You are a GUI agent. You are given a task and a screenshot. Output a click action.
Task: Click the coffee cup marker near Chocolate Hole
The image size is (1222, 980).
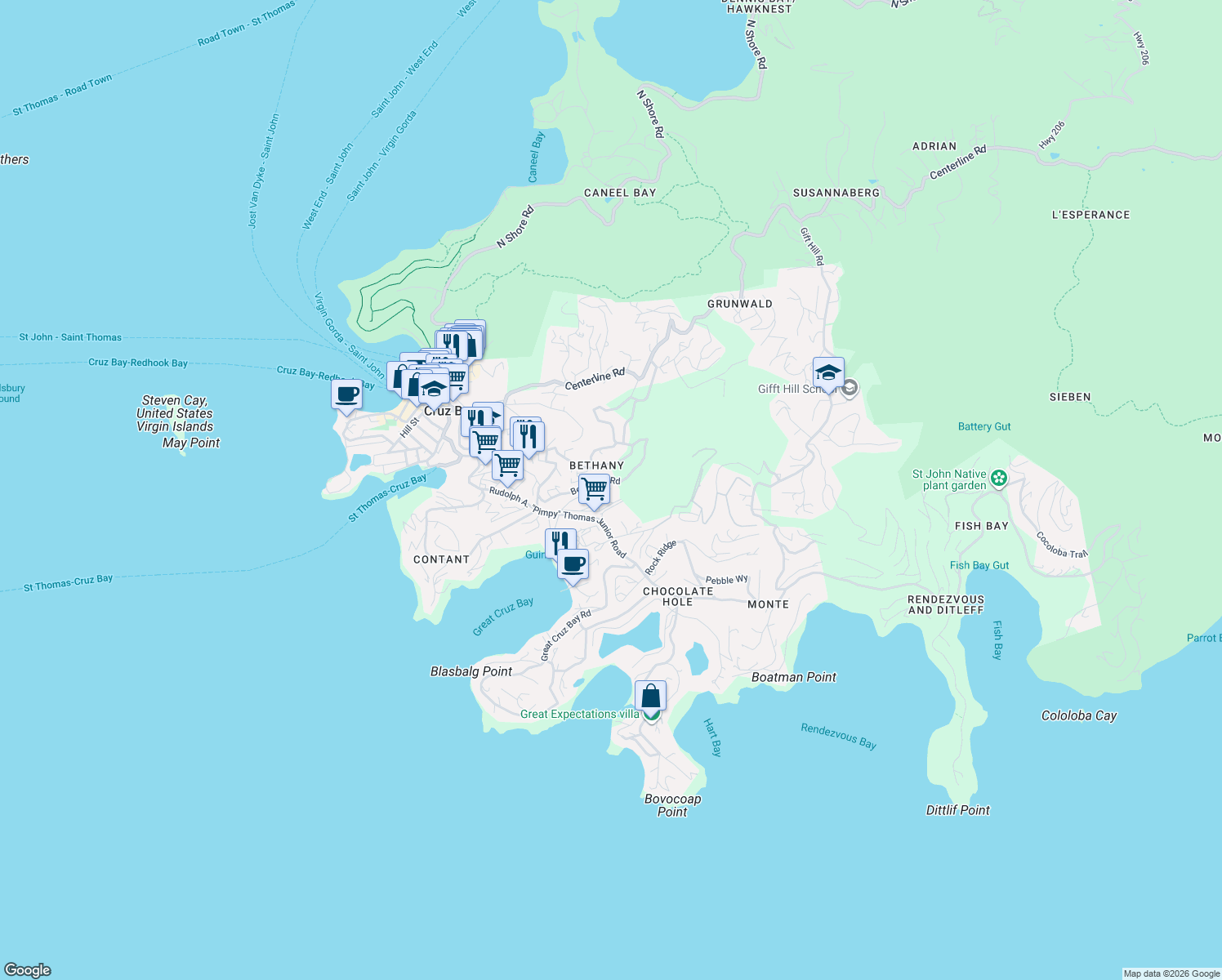coord(573,564)
